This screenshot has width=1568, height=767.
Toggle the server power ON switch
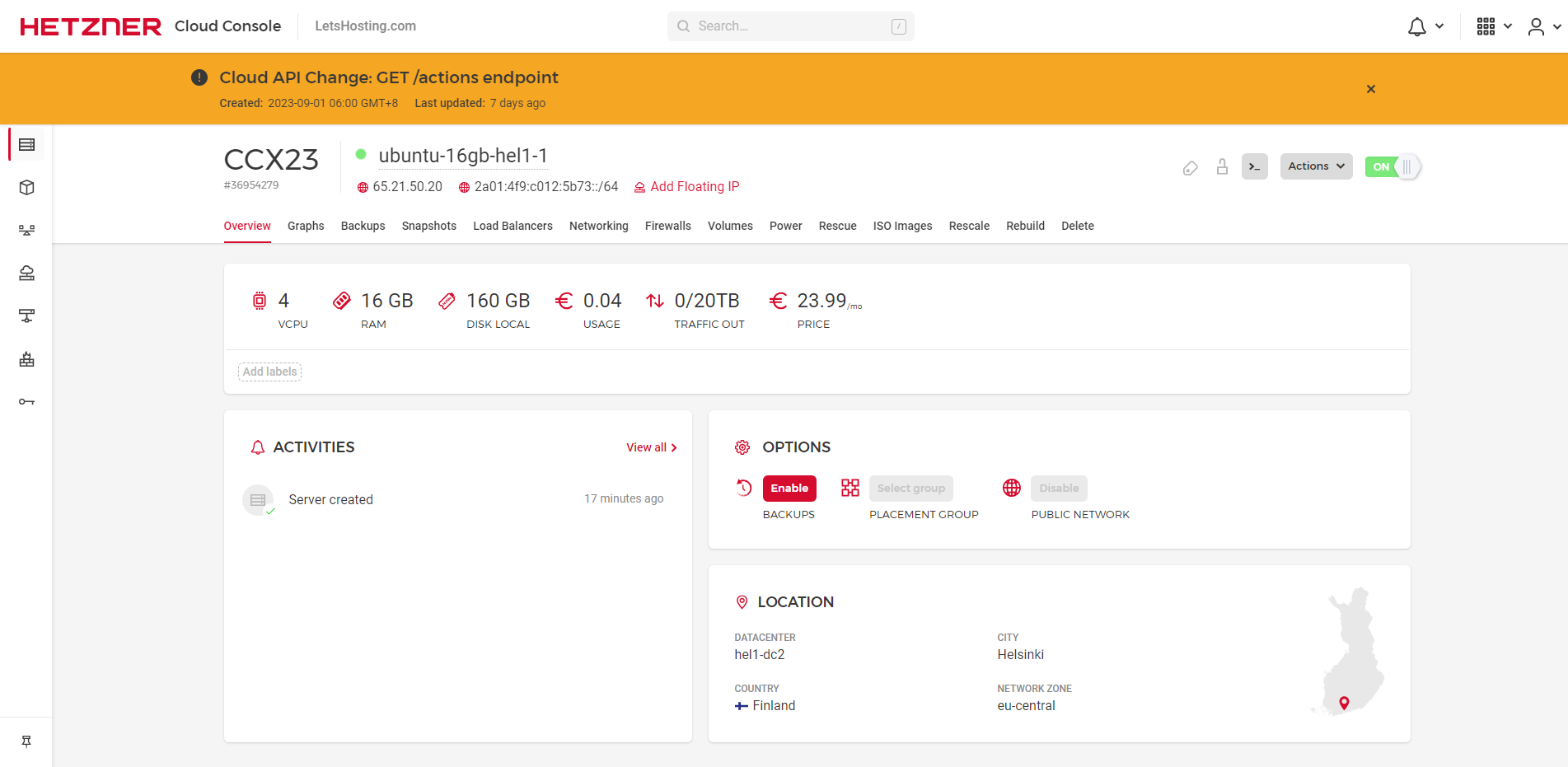pyautogui.click(x=1392, y=166)
